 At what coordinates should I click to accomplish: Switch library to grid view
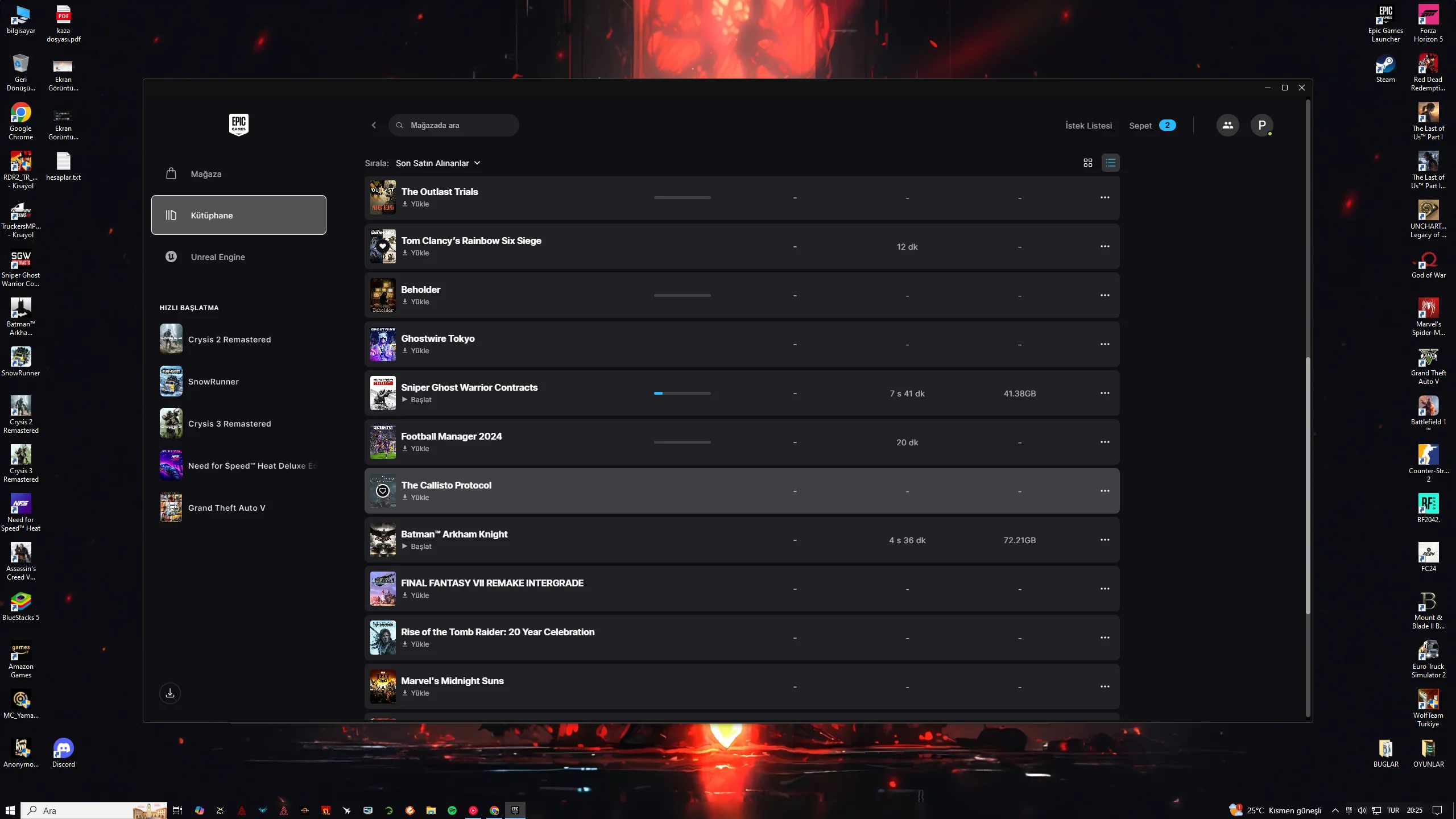1087,163
